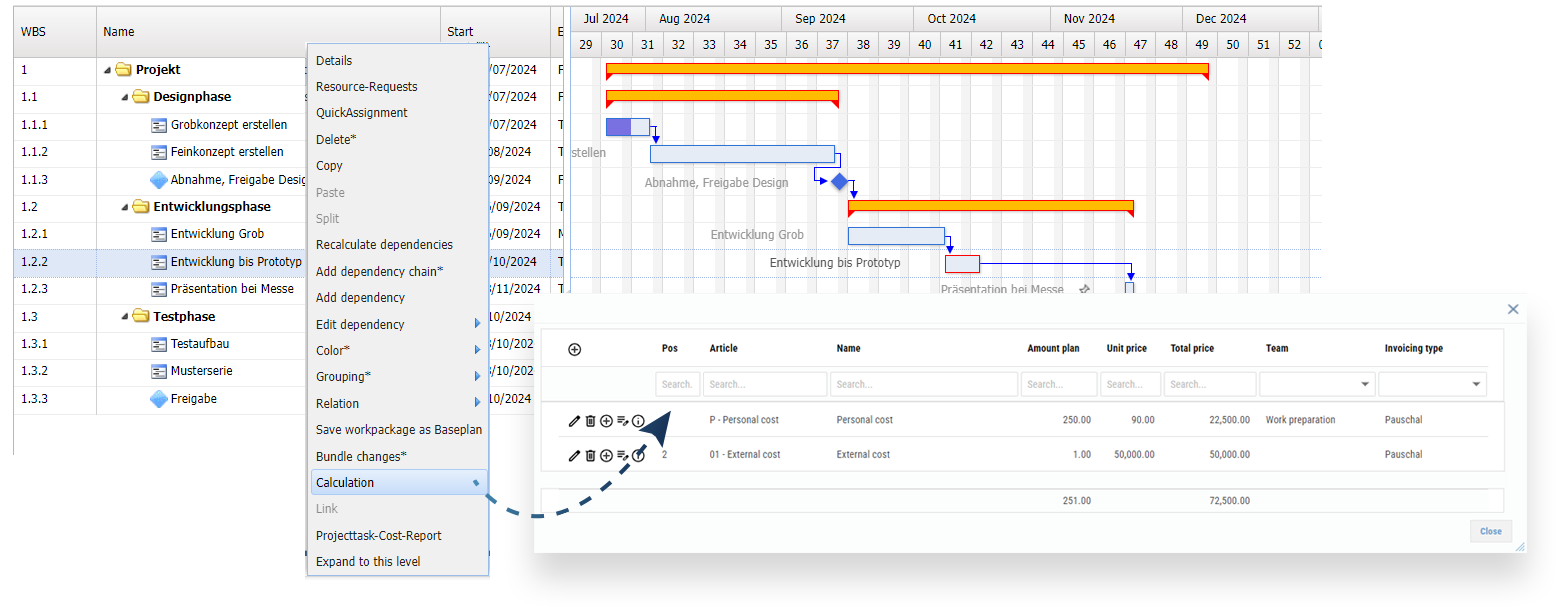Click the Testphase folder icon
Screen dimensions: 1556x607
click(x=141, y=316)
